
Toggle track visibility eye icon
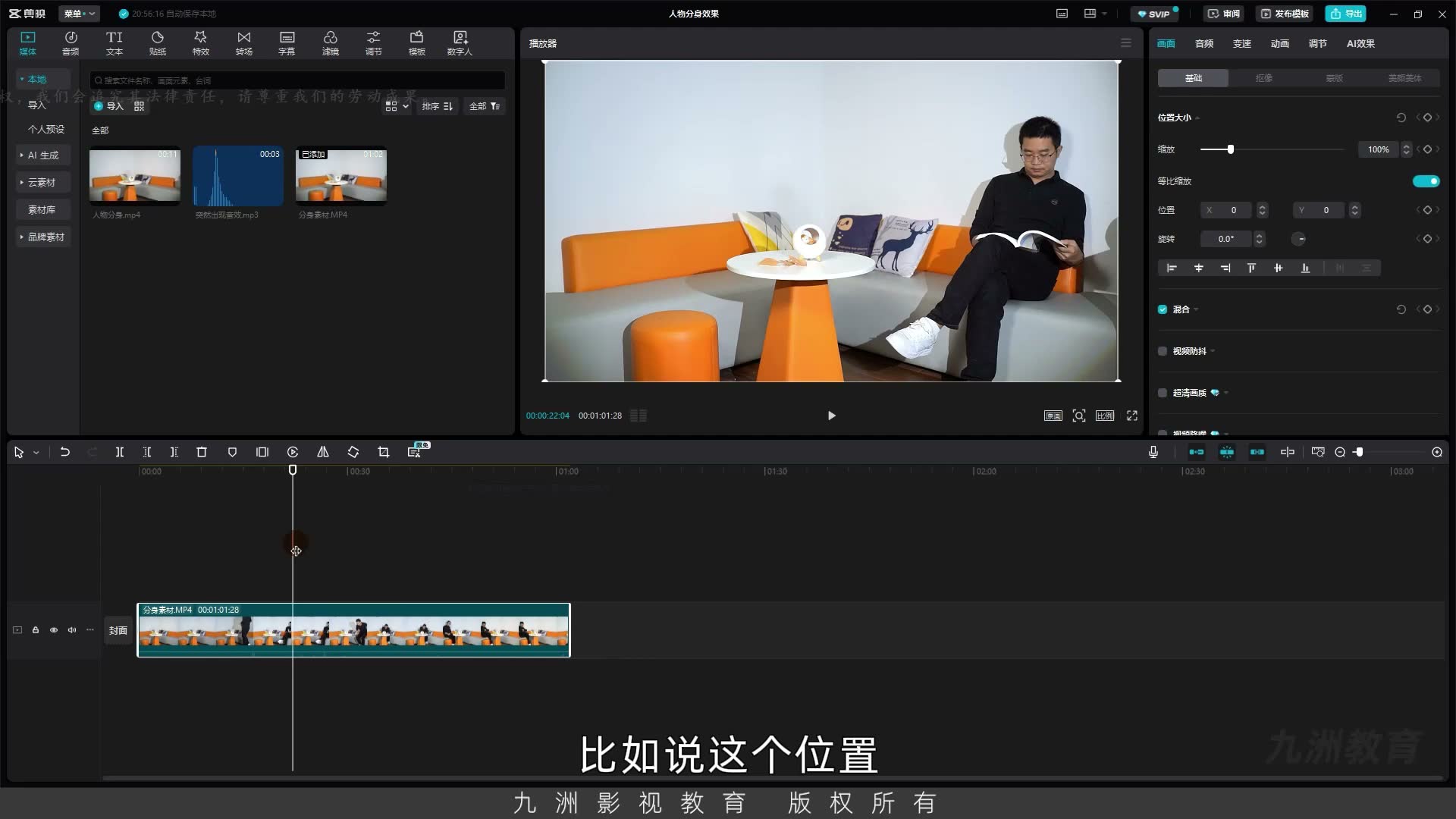[54, 630]
